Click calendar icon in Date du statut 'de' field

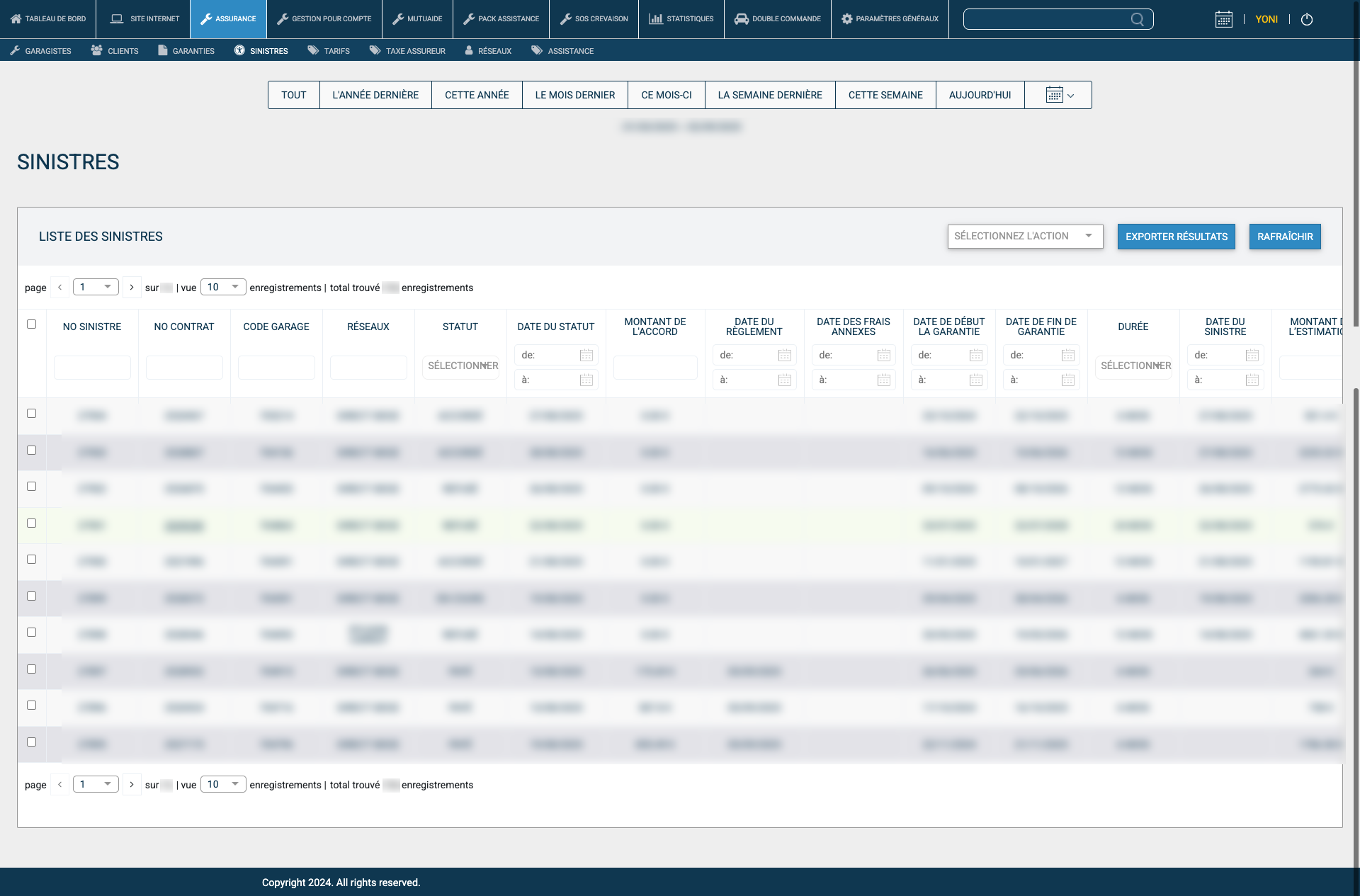coord(586,355)
